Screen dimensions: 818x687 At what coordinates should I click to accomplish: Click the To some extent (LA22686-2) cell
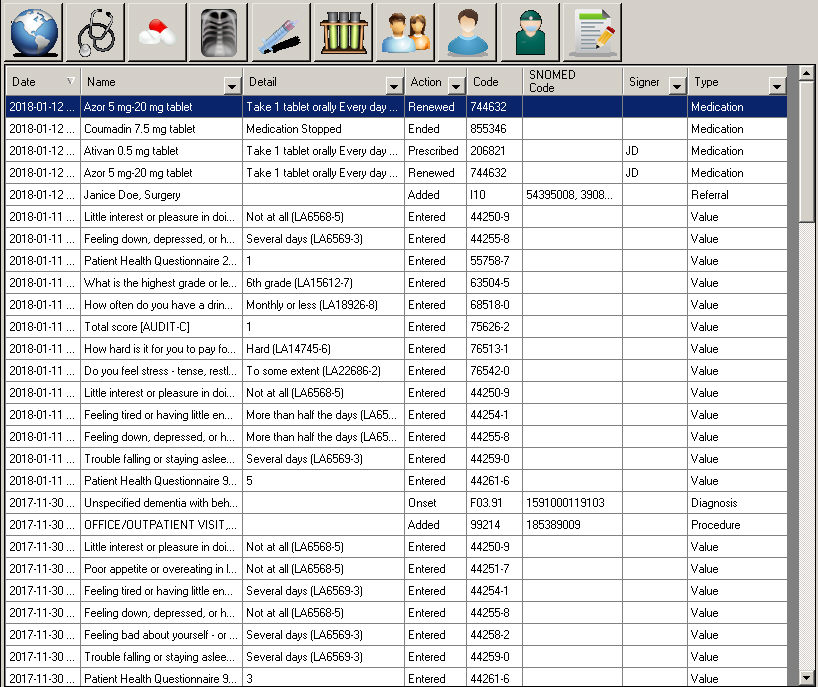click(323, 370)
